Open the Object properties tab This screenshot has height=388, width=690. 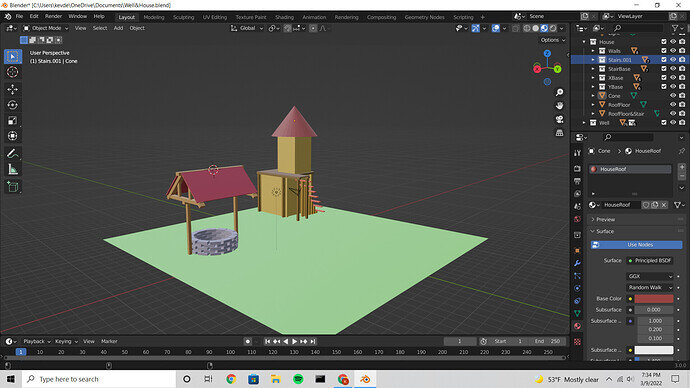pyautogui.click(x=577, y=250)
